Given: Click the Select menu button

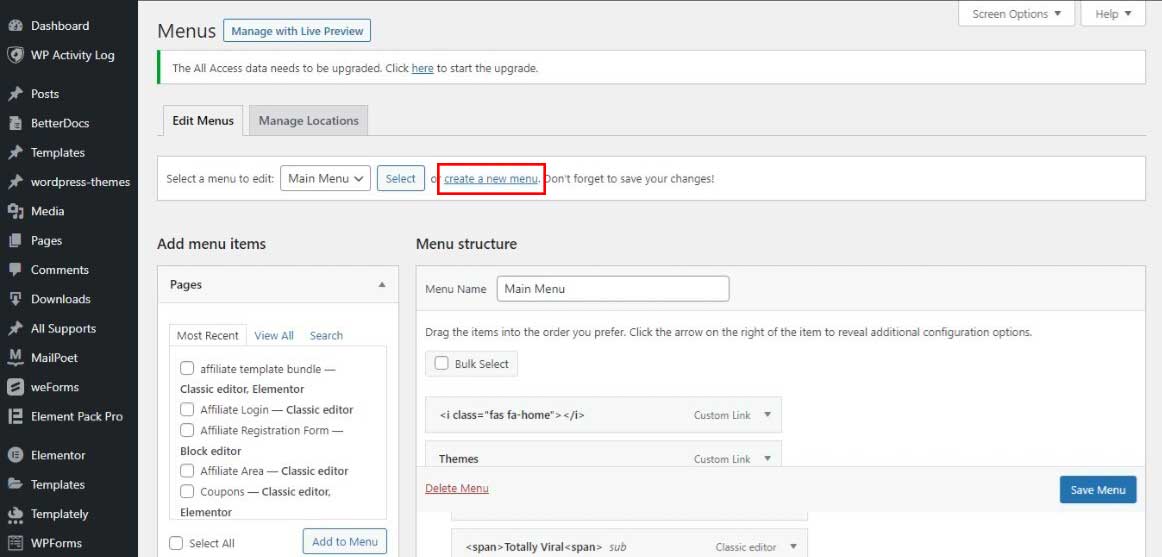Looking at the screenshot, I should (x=400, y=179).
